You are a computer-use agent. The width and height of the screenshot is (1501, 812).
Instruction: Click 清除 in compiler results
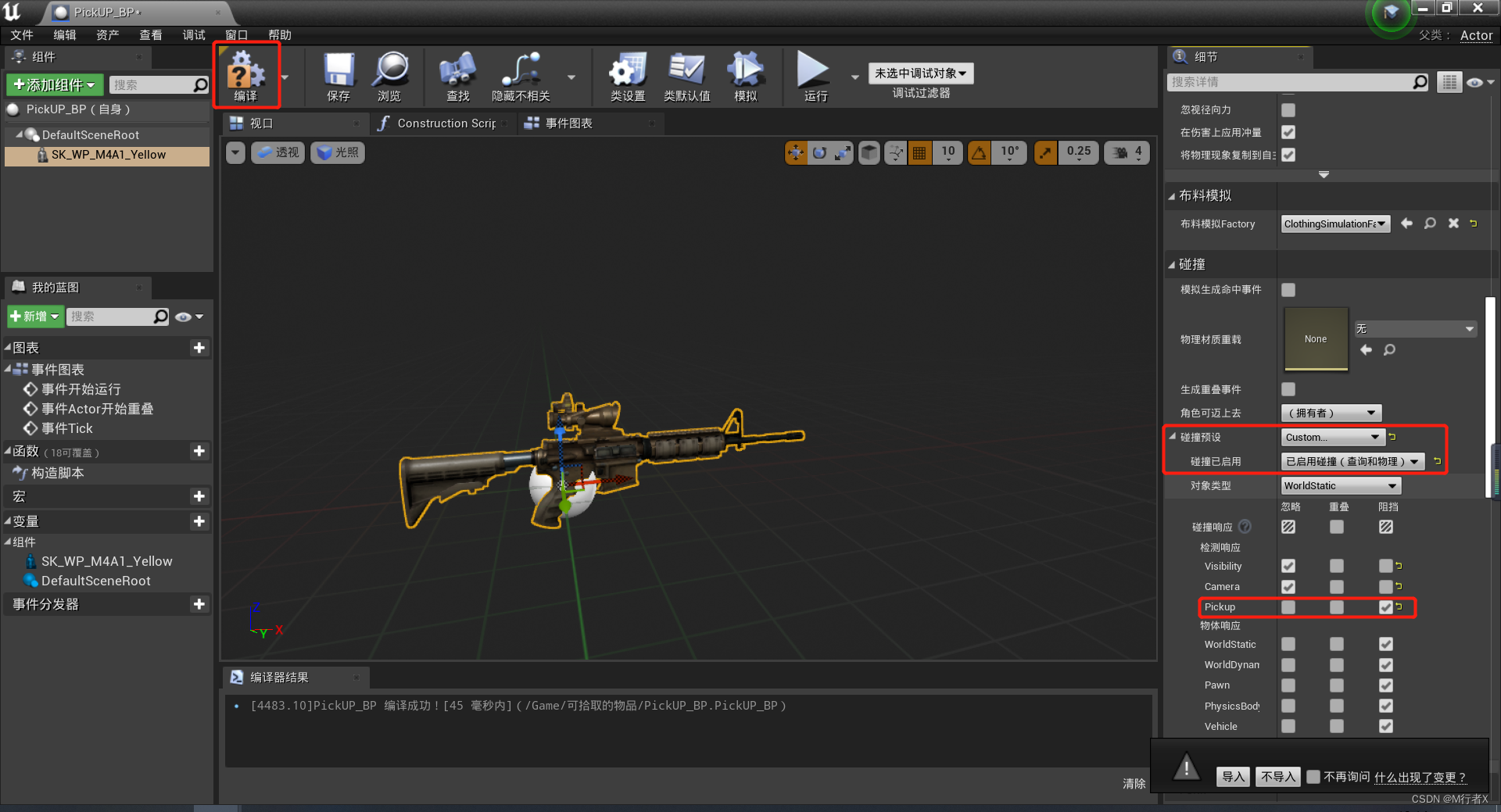click(1134, 783)
